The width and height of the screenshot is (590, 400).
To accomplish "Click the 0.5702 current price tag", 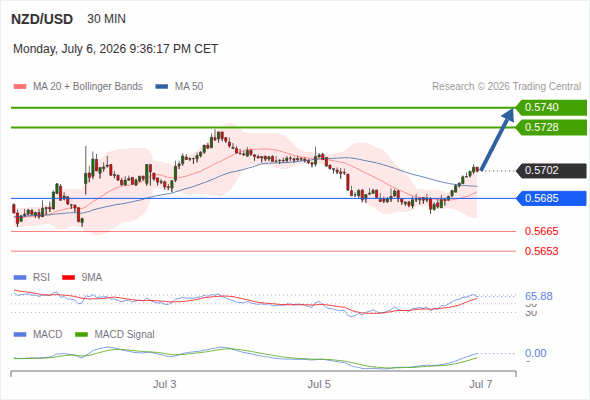I will tap(551, 170).
